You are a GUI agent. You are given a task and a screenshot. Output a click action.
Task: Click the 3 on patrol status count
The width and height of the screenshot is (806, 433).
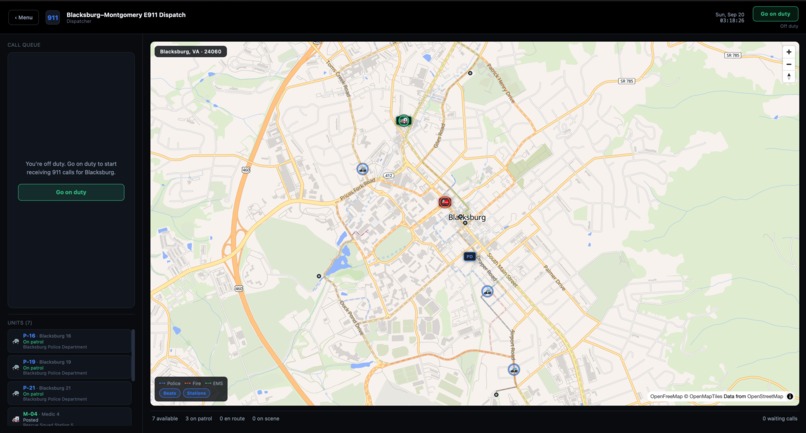[x=199, y=419]
